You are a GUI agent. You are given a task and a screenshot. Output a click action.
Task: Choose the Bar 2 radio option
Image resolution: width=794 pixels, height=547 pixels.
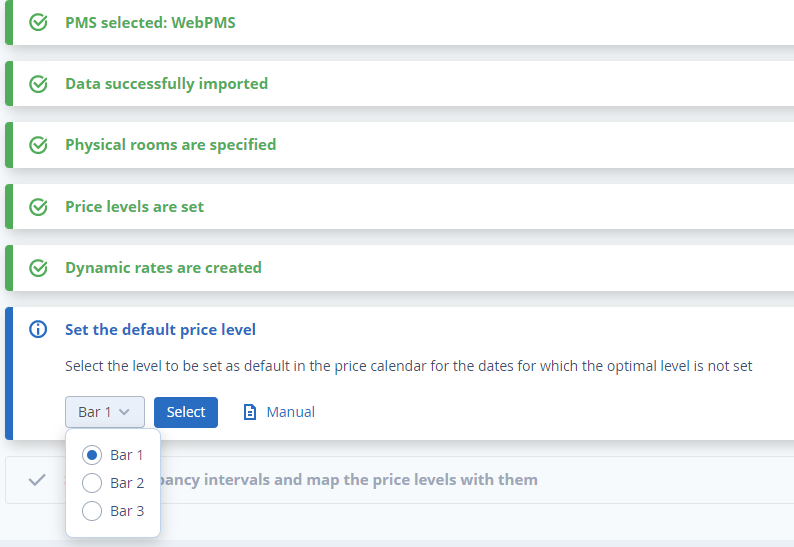pyautogui.click(x=92, y=483)
